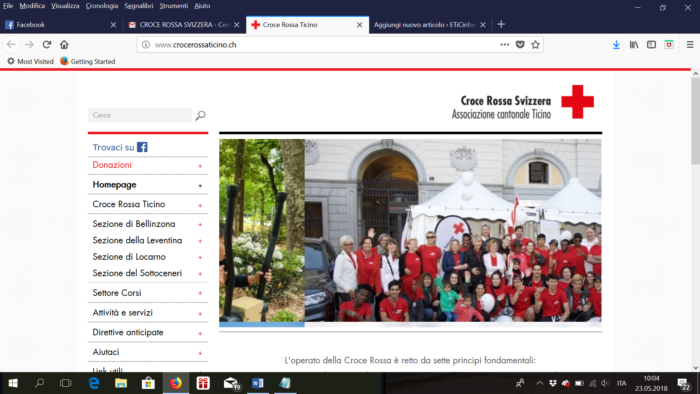Open the Firefox hamburger menu
This screenshot has width=700, height=394.
point(690,45)
